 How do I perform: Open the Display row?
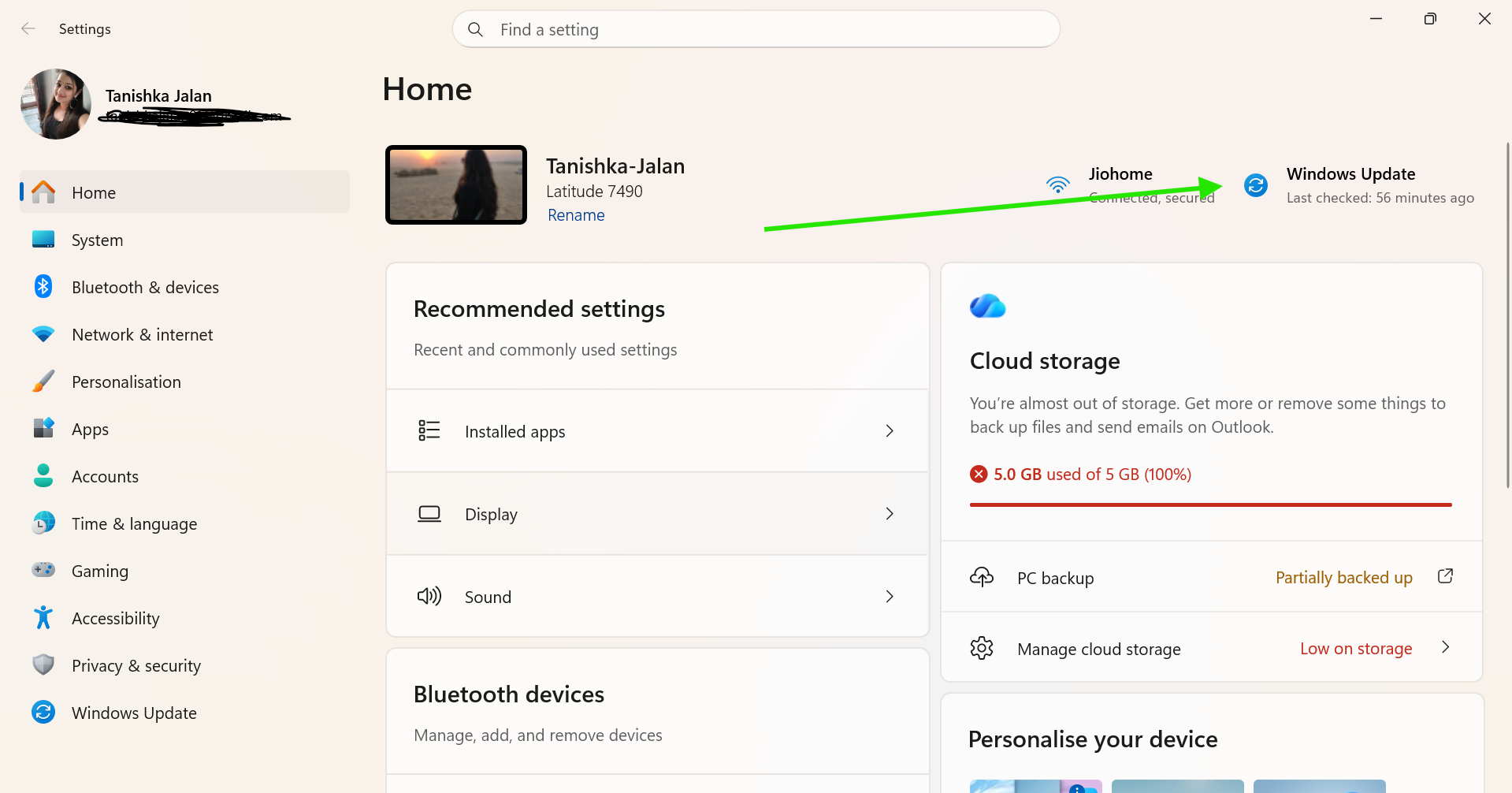(658, 514)
